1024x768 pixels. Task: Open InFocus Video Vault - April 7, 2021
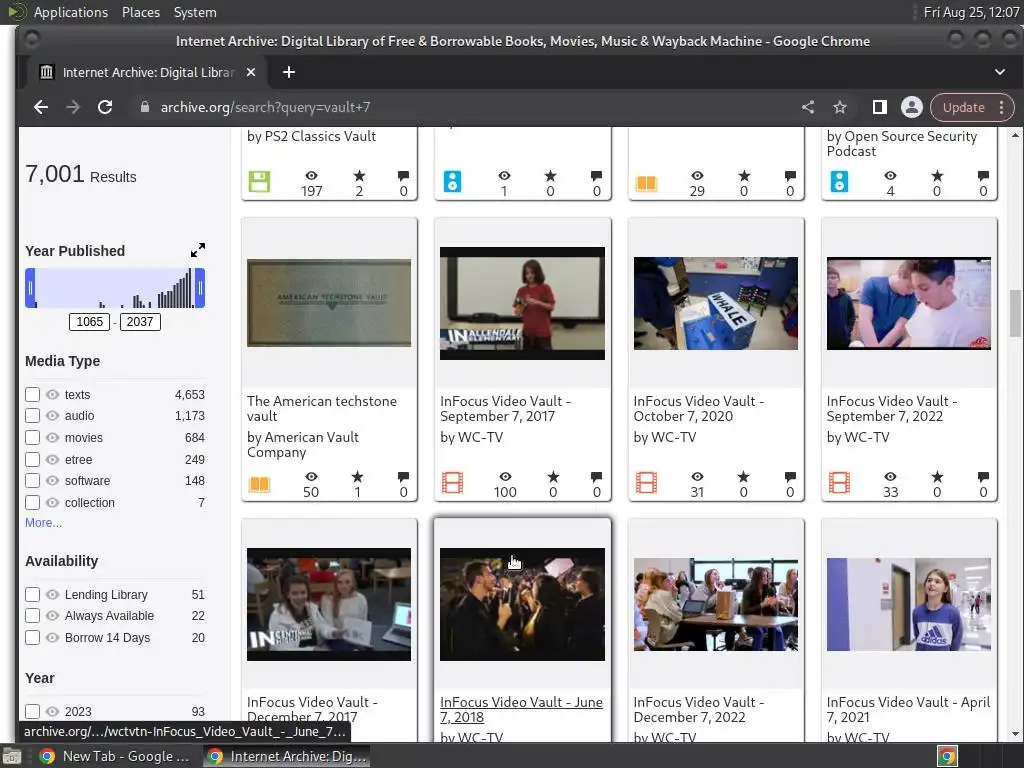908,710
